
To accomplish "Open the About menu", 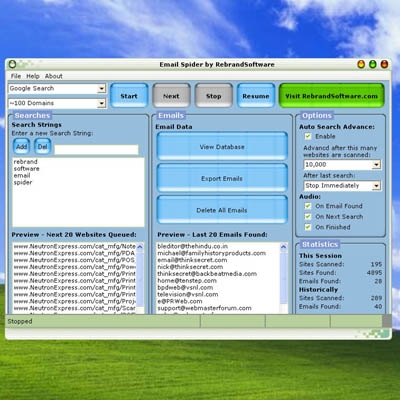I will click(x=54, y=76).
